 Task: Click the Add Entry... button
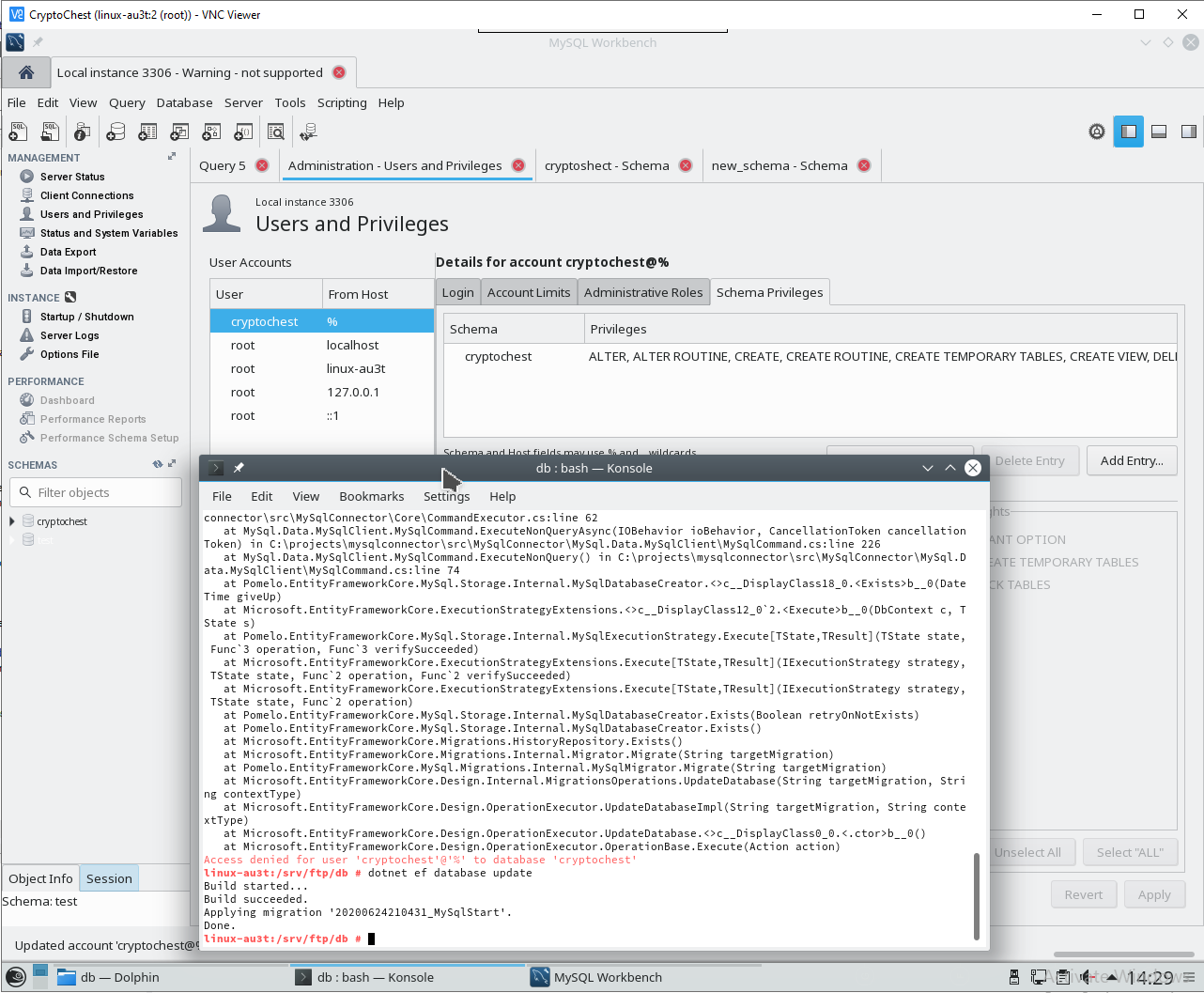tap(1132, 460)
